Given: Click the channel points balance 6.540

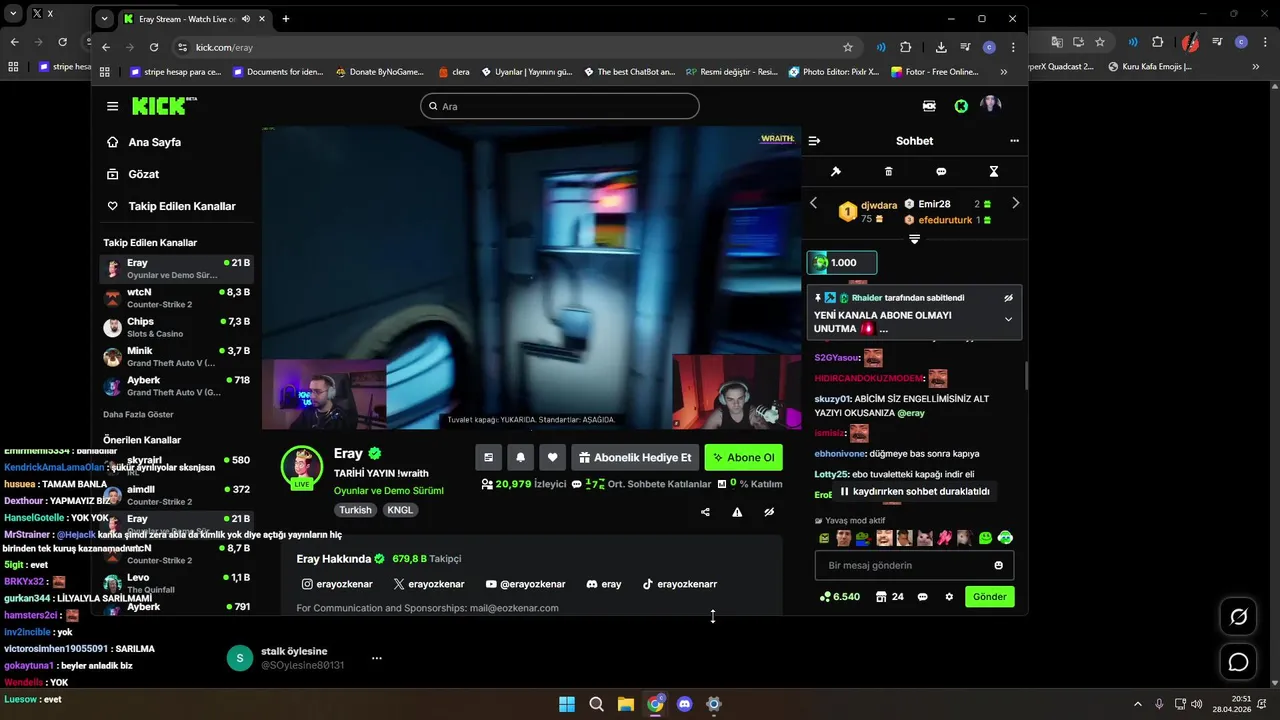Looking at the screenshot, I should (840, 597).
